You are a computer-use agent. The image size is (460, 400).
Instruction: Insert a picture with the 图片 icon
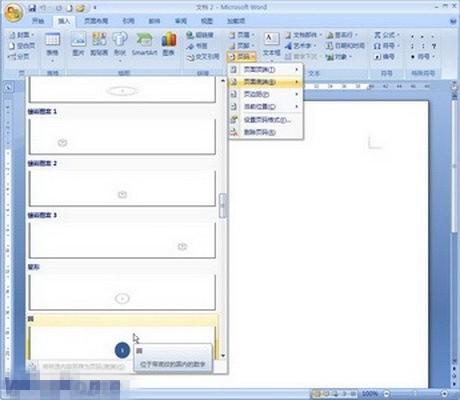click(x=79, y=44)
